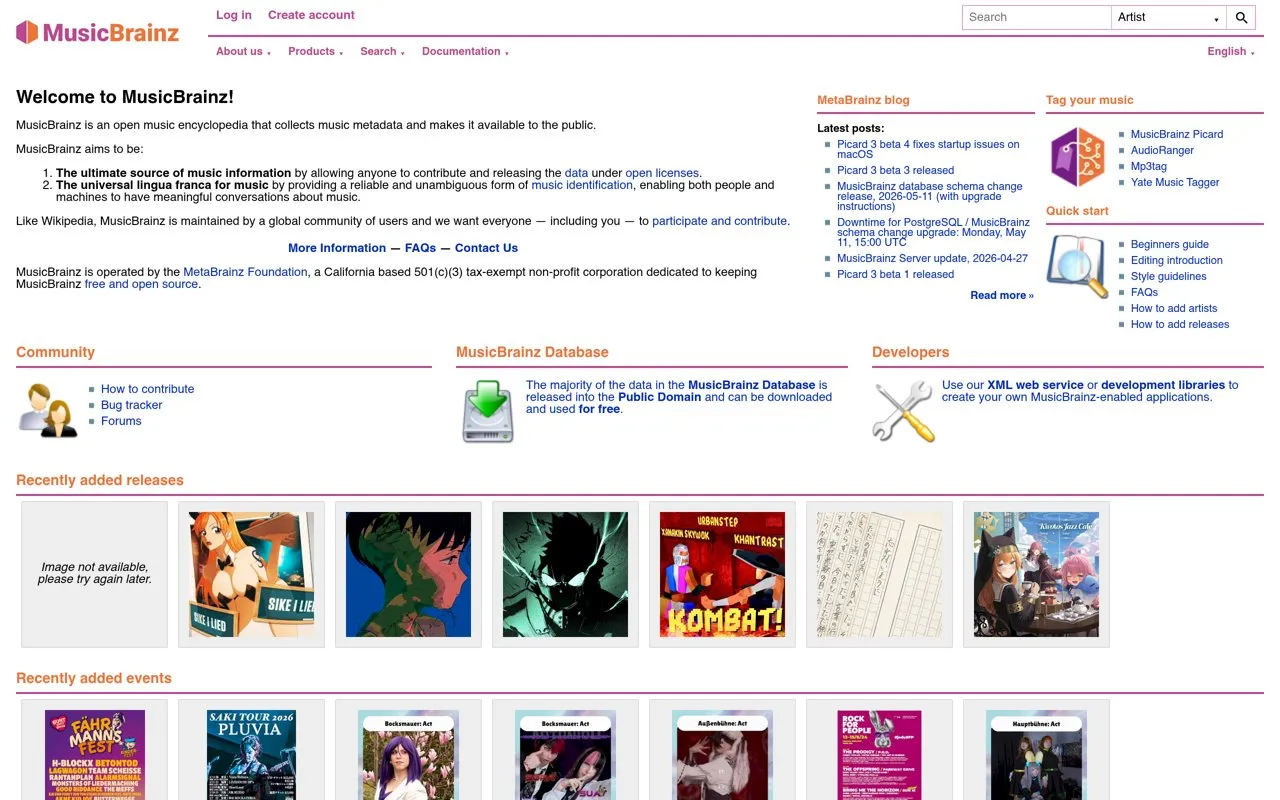1280x800 pixels.
Task: Open Picard 3 beta 1 released post
Action: coord(895,274)
